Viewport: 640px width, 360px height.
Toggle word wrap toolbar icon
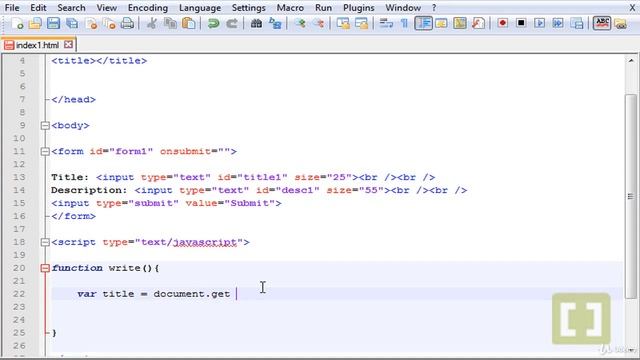pos(386,23)
